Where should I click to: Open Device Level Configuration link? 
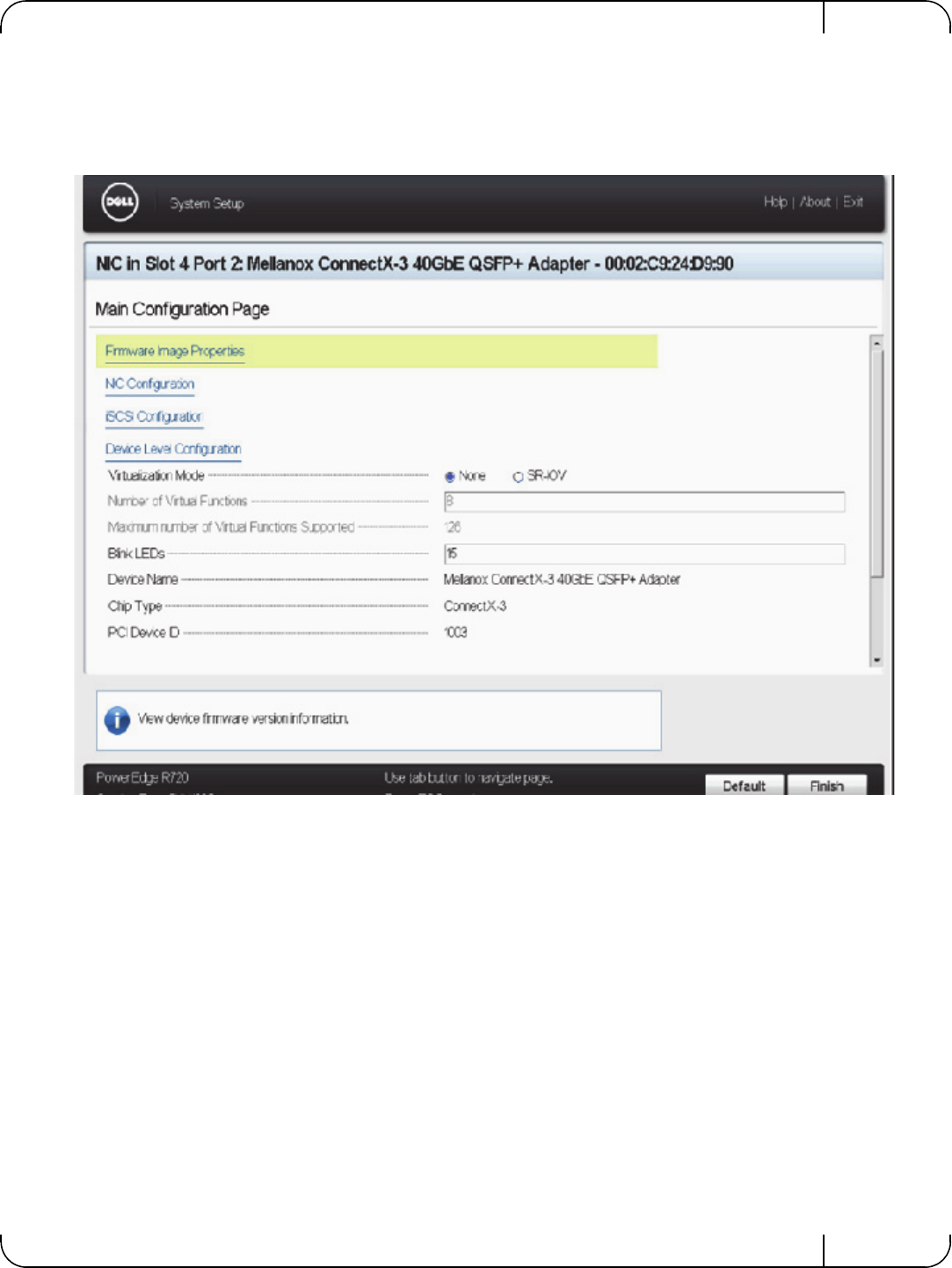[x=173, y=449]
